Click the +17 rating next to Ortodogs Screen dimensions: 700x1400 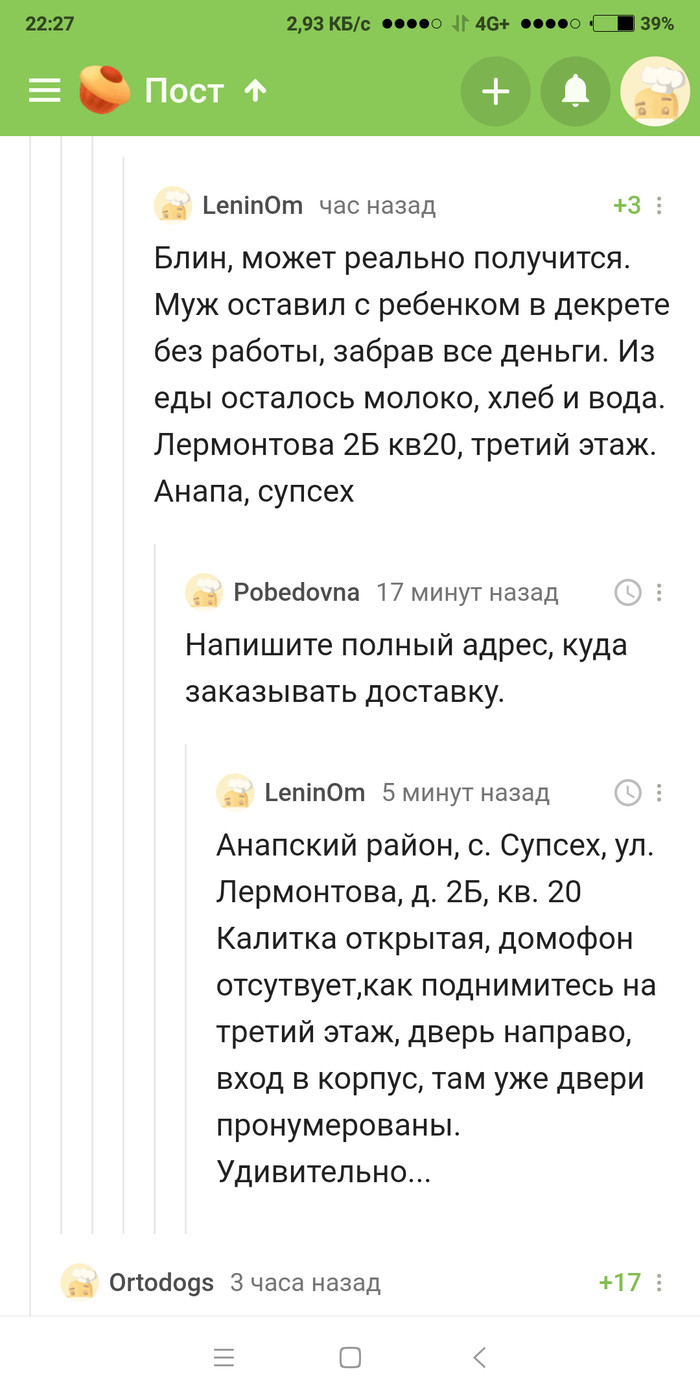[x=618, y=1282]
